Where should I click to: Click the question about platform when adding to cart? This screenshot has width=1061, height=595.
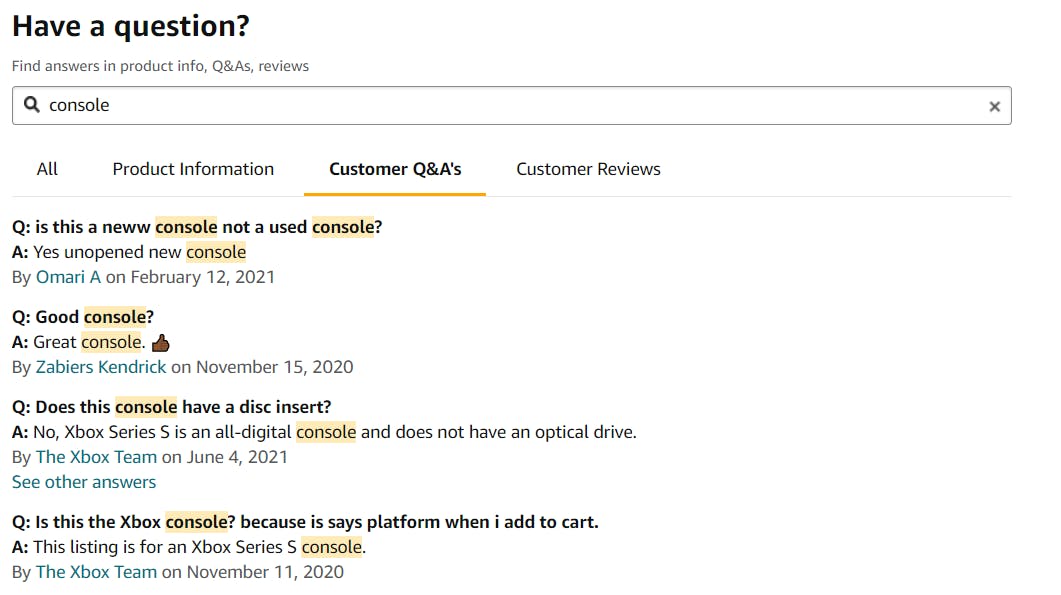point(305,522)
